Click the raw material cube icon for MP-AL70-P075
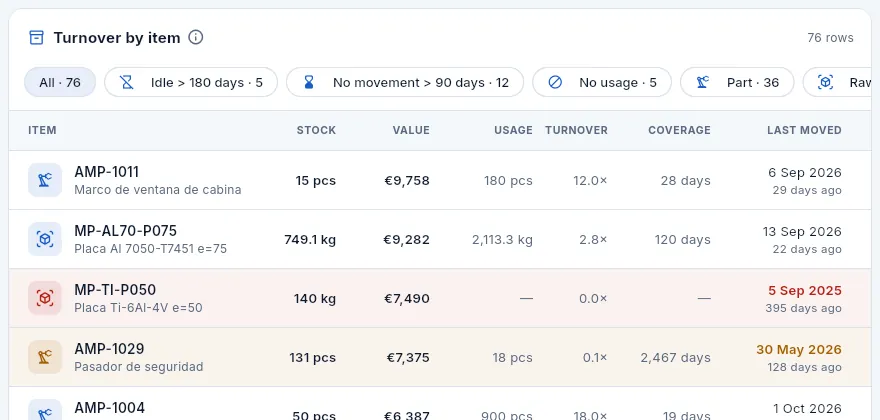 pos(45,239)
